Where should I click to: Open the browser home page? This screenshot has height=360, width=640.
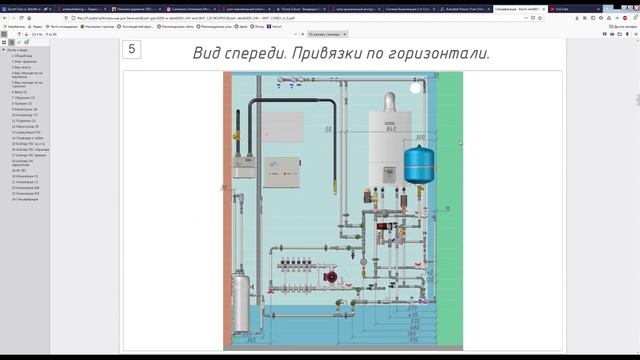coord(29,18)
